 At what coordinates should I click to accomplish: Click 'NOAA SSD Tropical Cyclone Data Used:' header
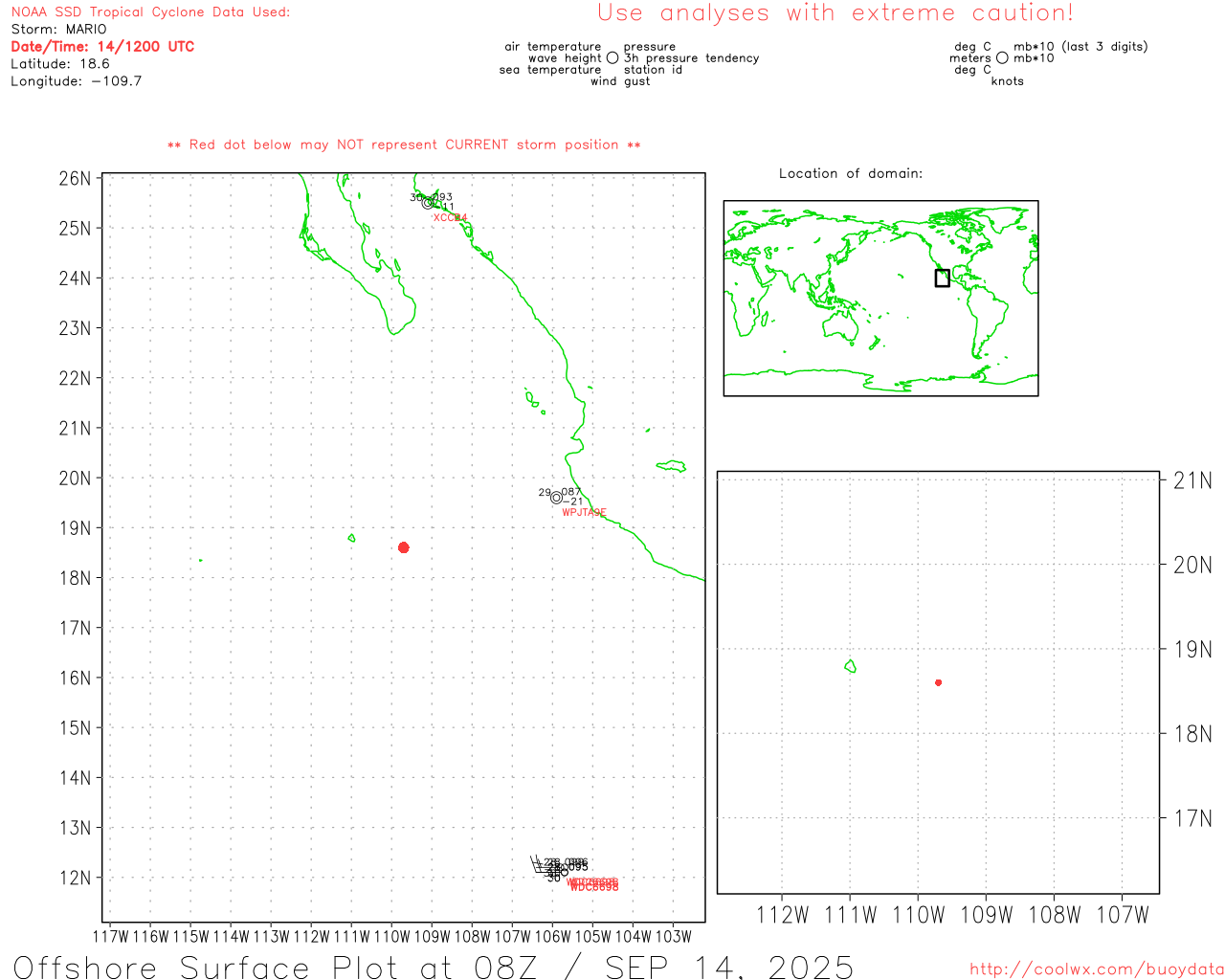[150, 12]
